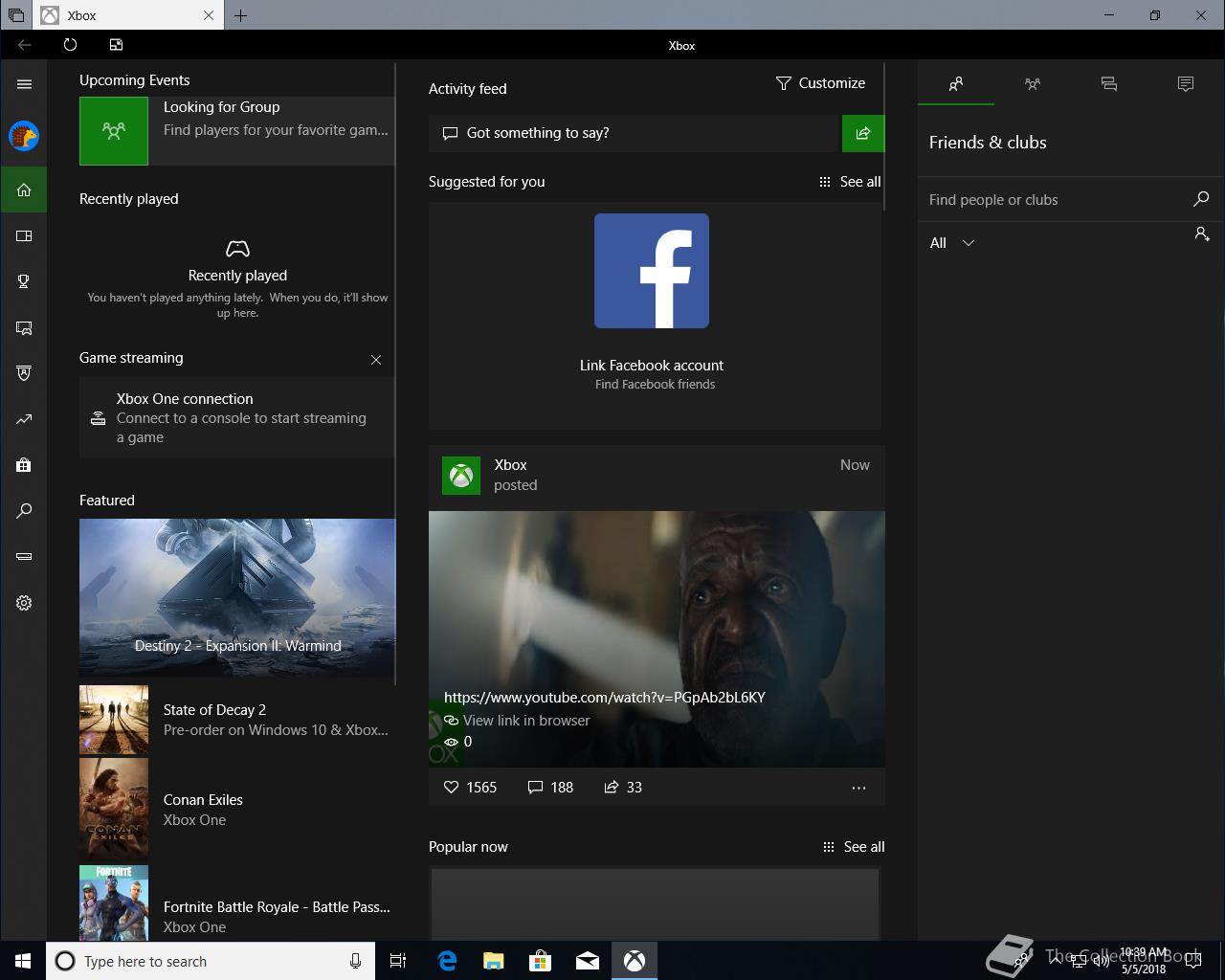The width and height of the screenshot is (1225, 980).
Task: Open Task View in the taskbar
Action: coord(398,961)
